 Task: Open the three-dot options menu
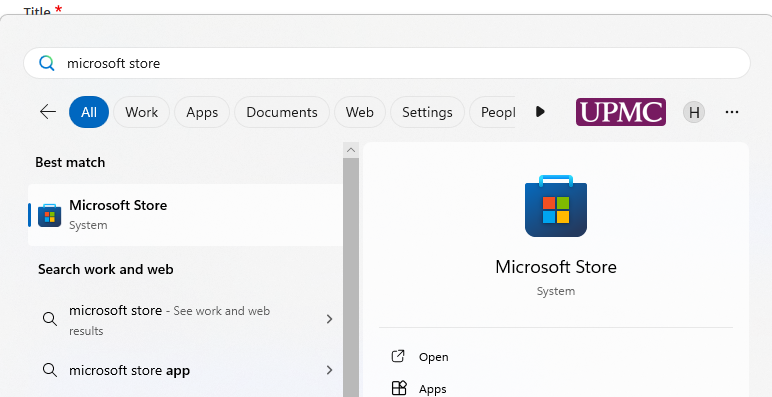coord(732,112)
